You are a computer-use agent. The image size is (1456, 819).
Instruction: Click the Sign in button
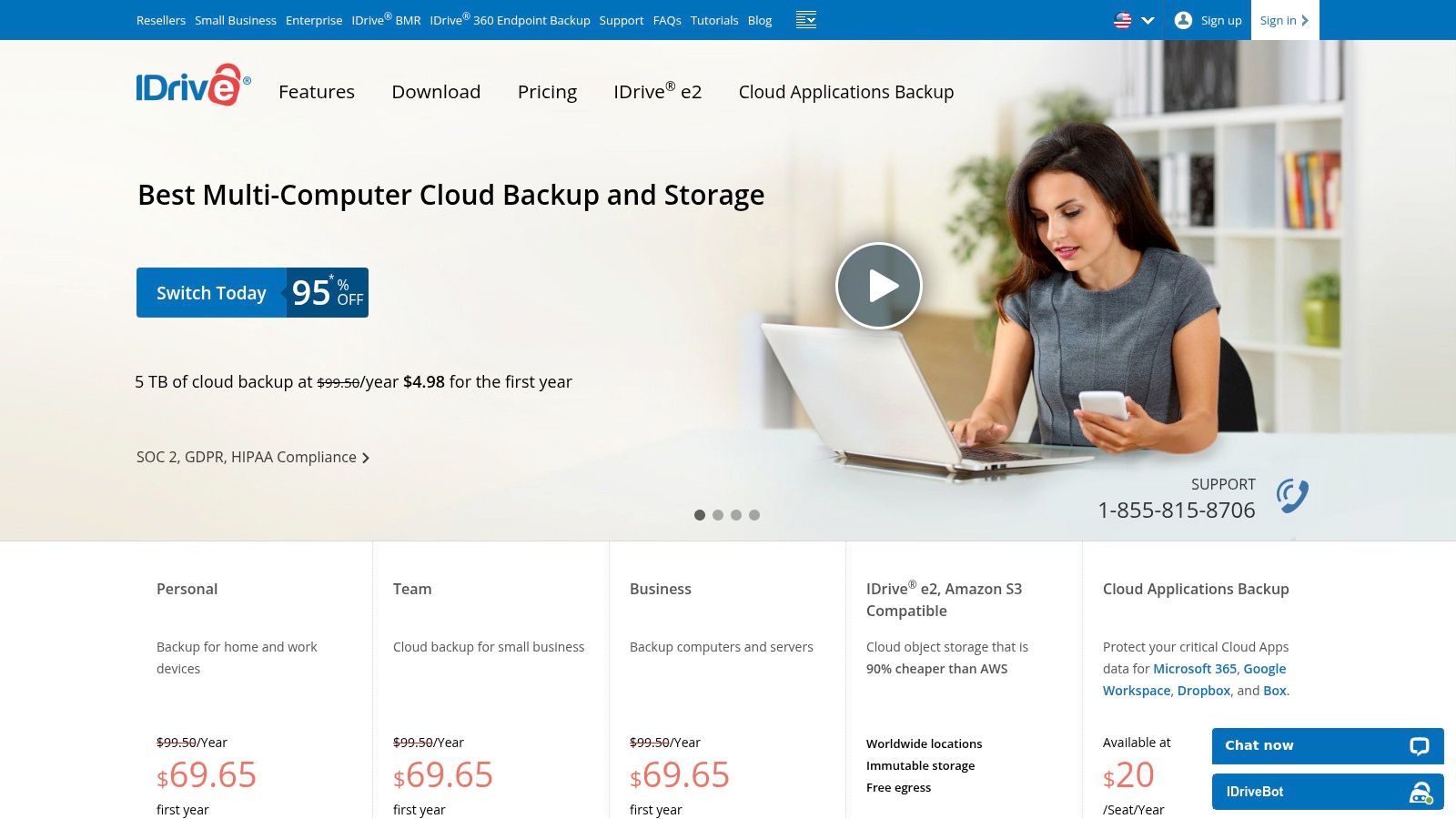[1283, 20]
